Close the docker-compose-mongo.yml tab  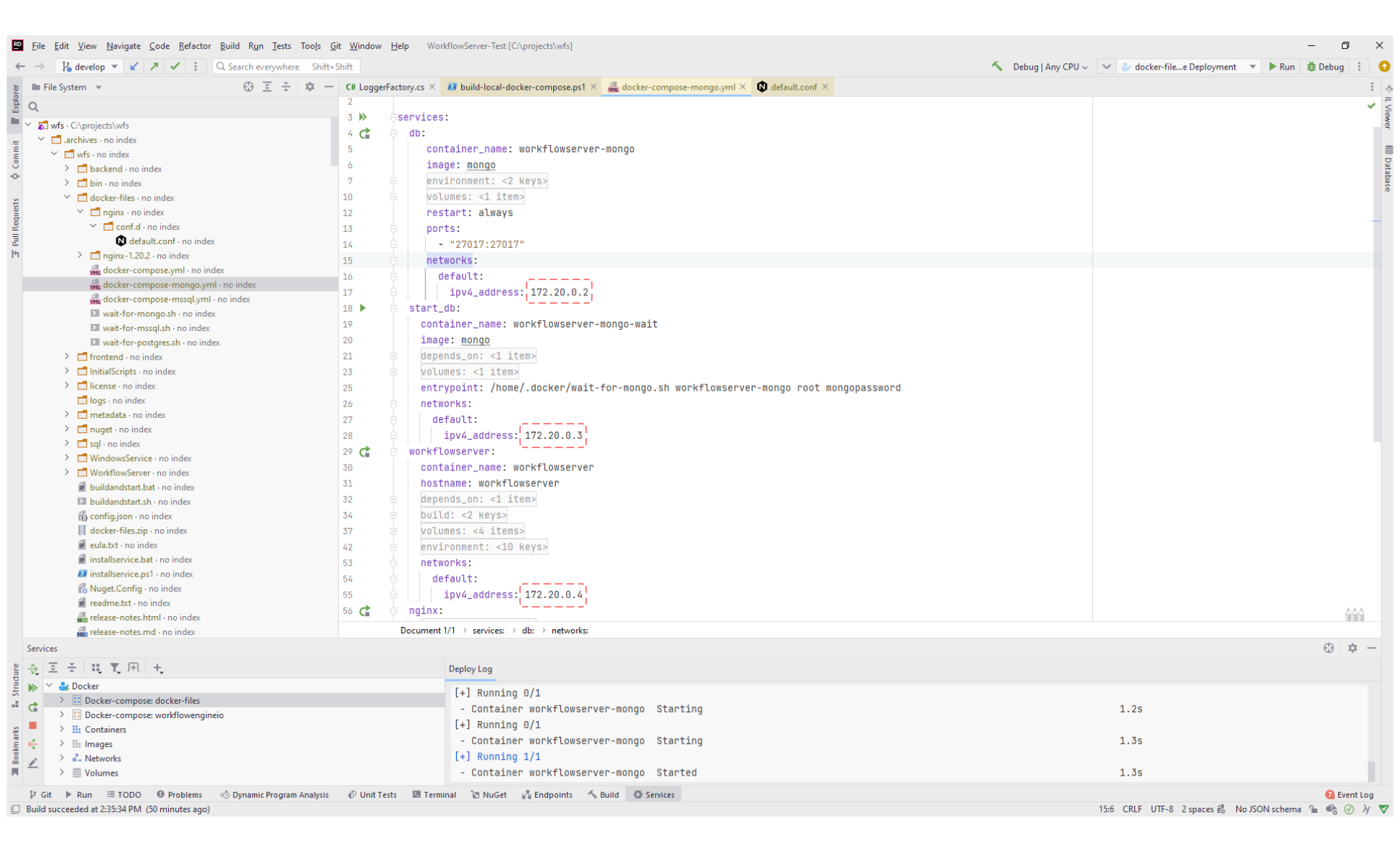coord(743,87)
